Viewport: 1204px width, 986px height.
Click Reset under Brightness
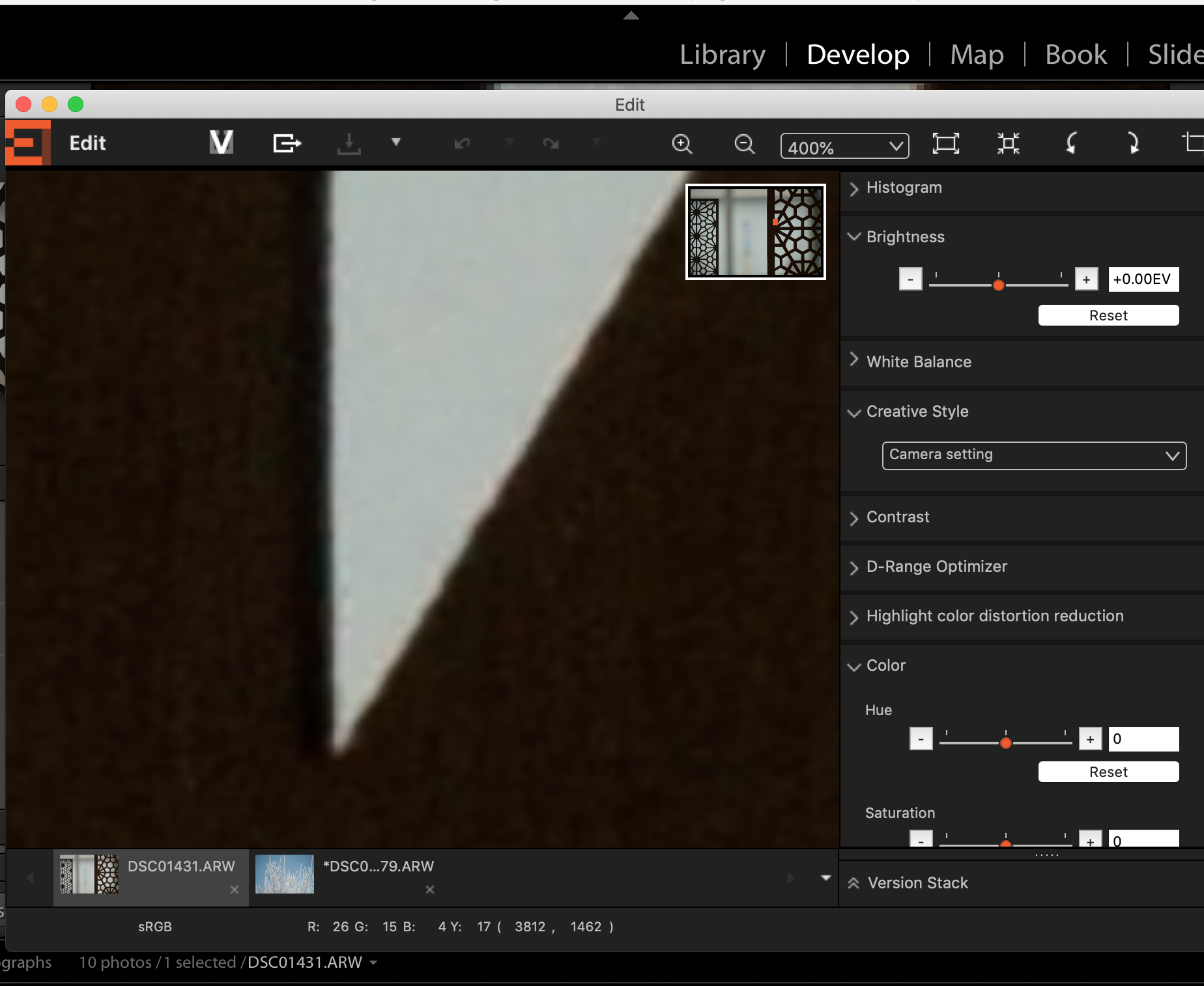(1108, 315)
